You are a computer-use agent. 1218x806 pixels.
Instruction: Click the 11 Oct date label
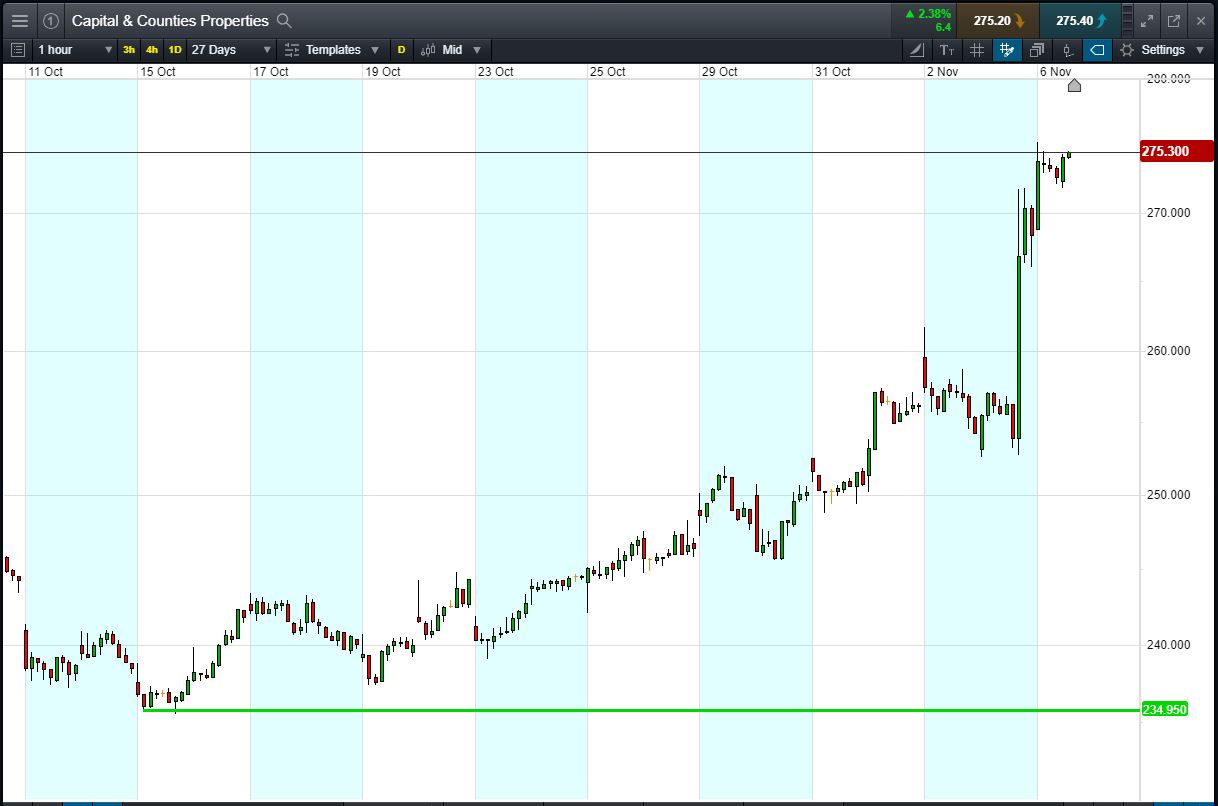tap(45, 71)
